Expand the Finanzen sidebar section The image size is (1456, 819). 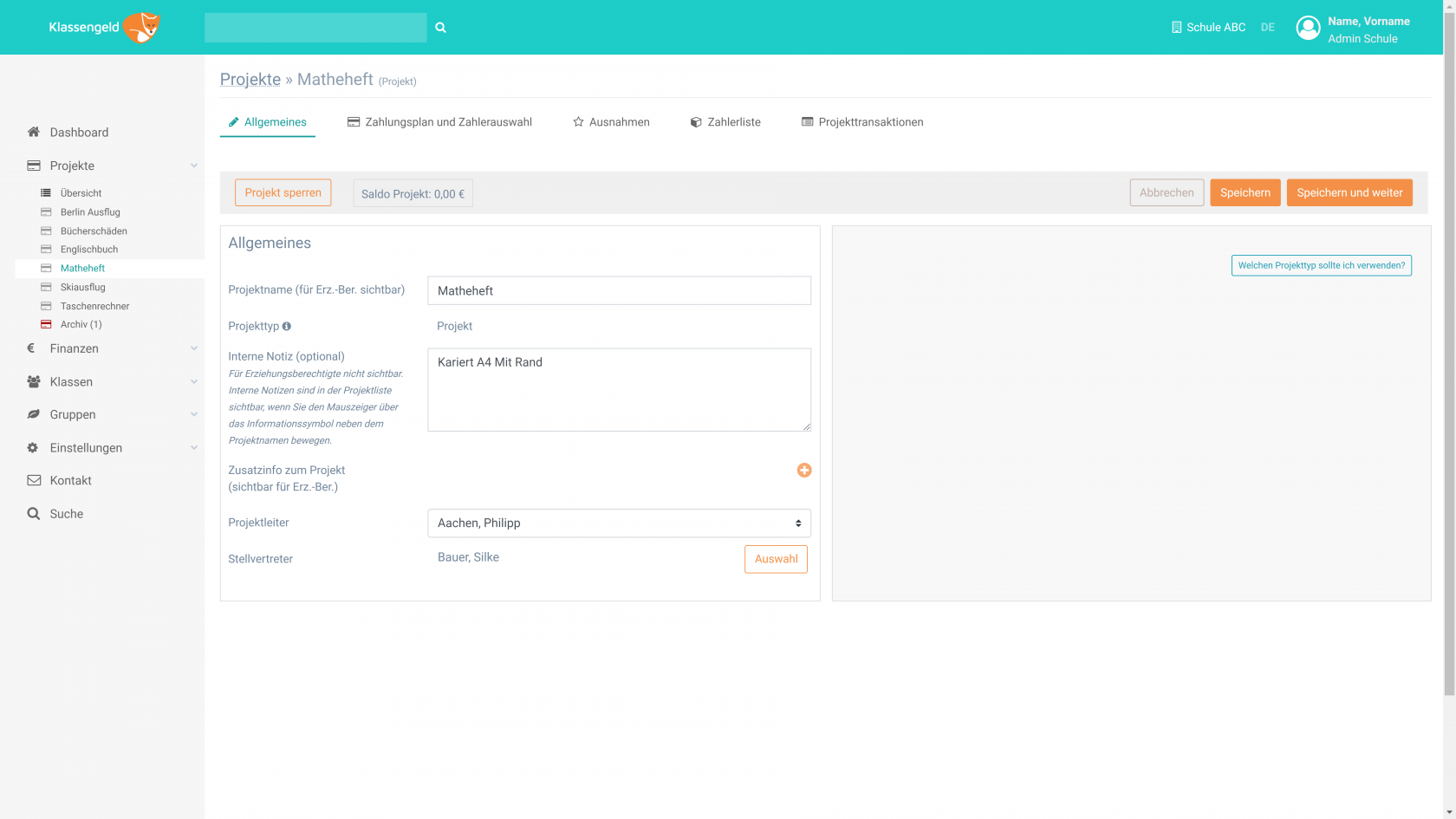click(x=194, y=348)
